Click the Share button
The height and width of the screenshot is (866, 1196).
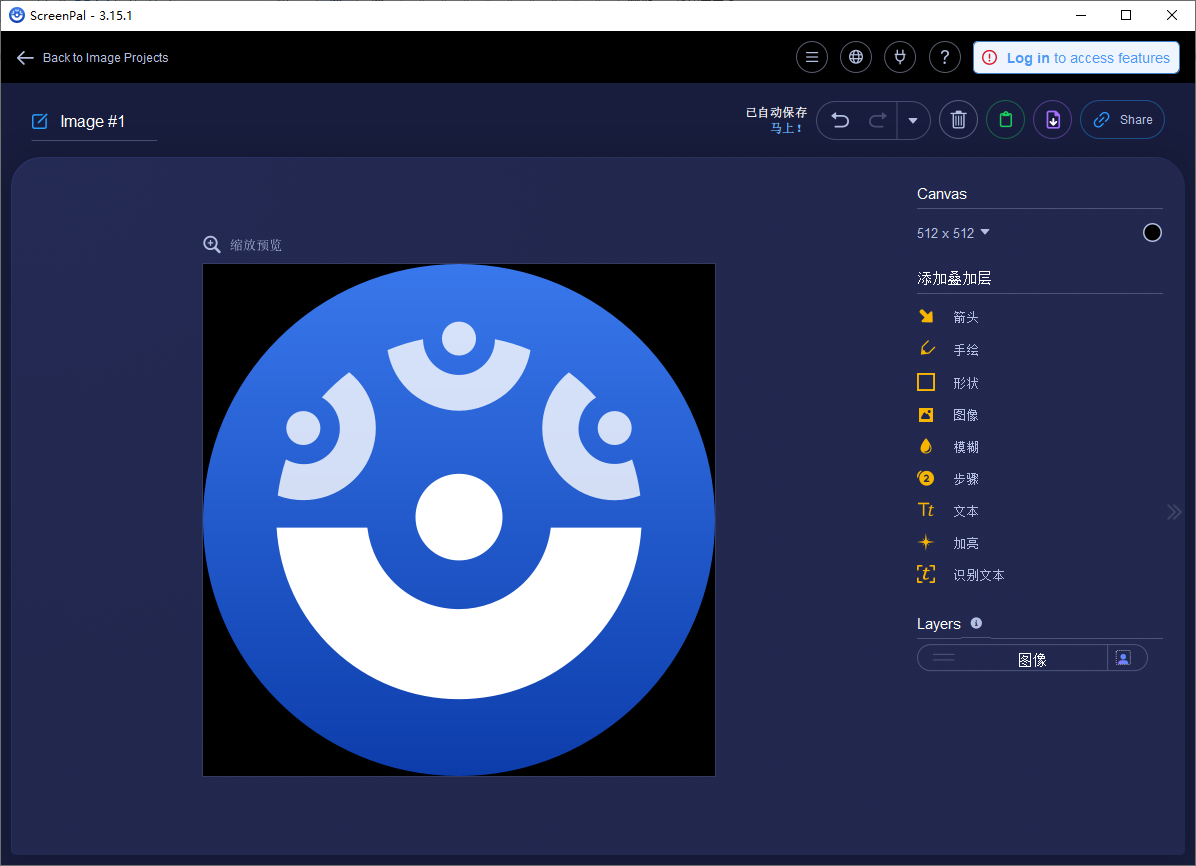1122,120
